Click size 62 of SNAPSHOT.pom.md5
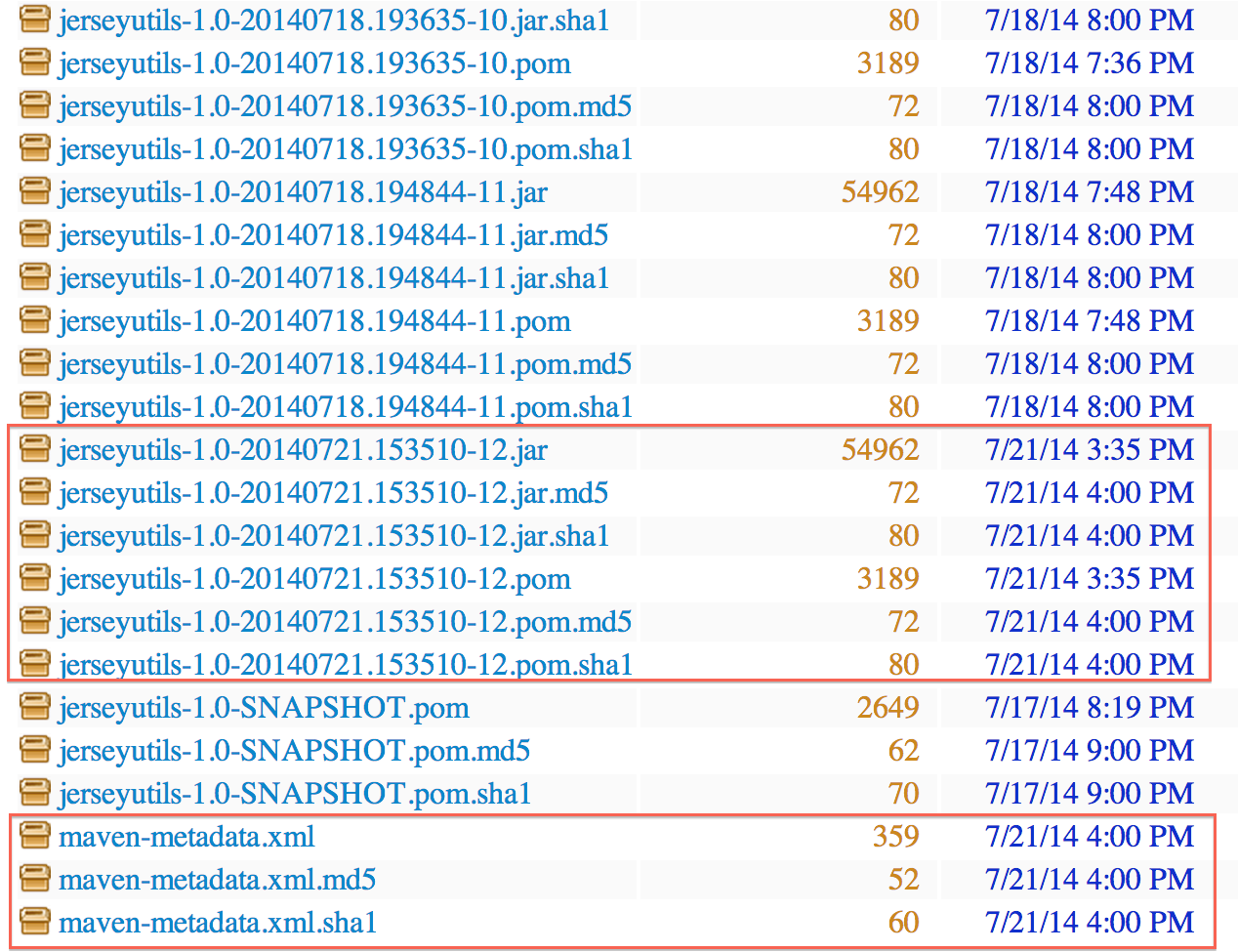1238x952 pixels. (904, 751)
